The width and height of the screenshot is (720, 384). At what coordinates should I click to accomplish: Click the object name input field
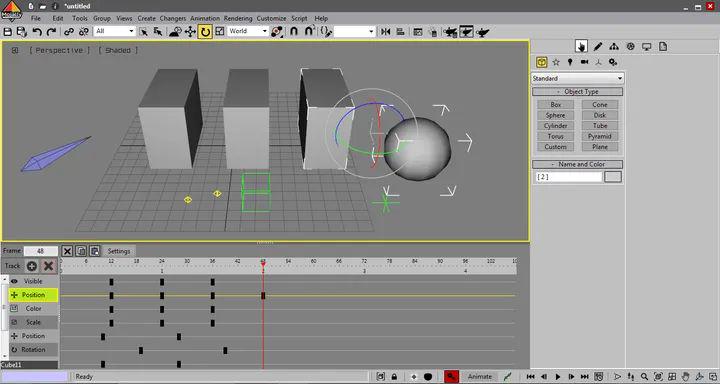[x=568, y=177]
